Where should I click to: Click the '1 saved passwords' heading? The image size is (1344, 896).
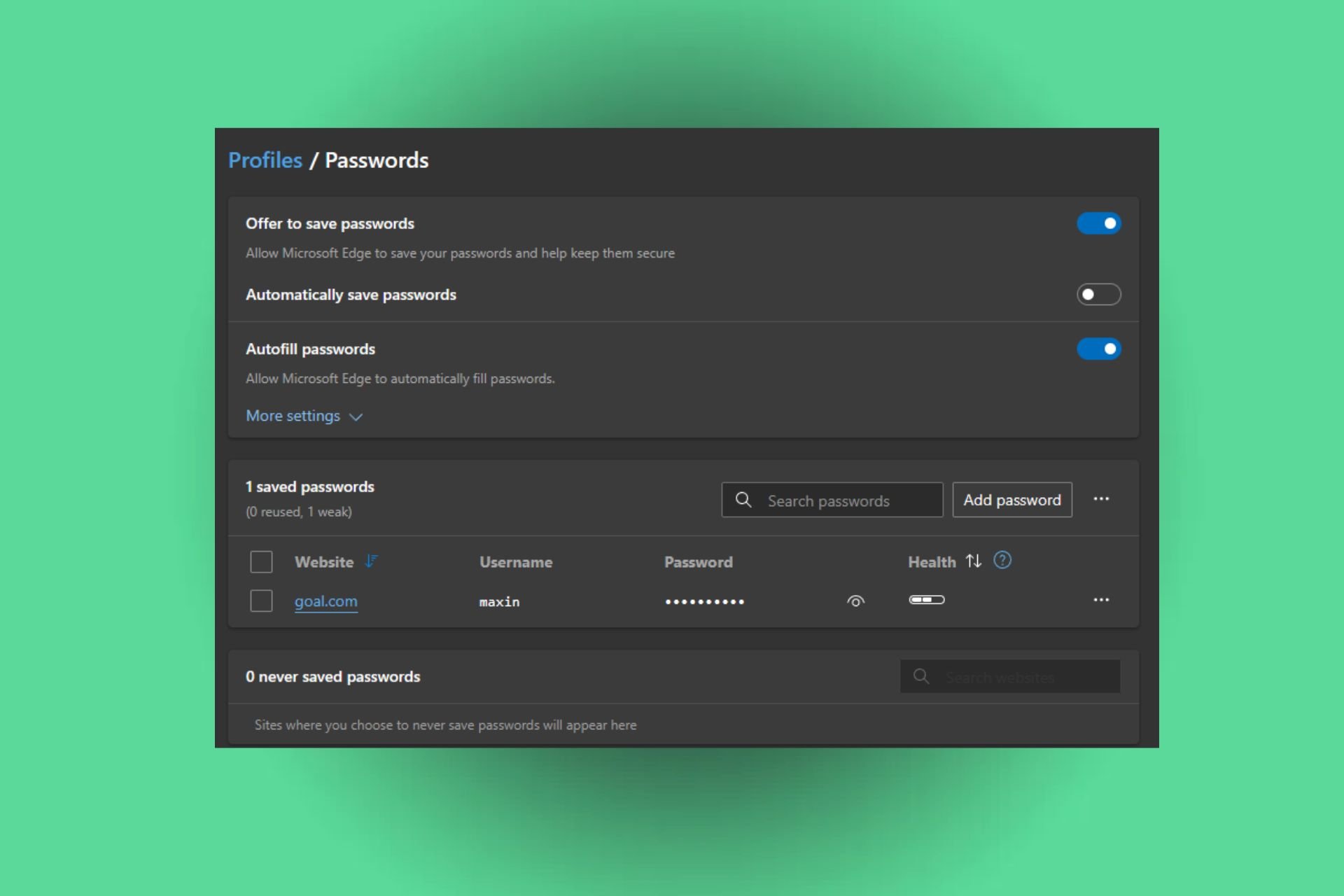(x=309, y=486)
